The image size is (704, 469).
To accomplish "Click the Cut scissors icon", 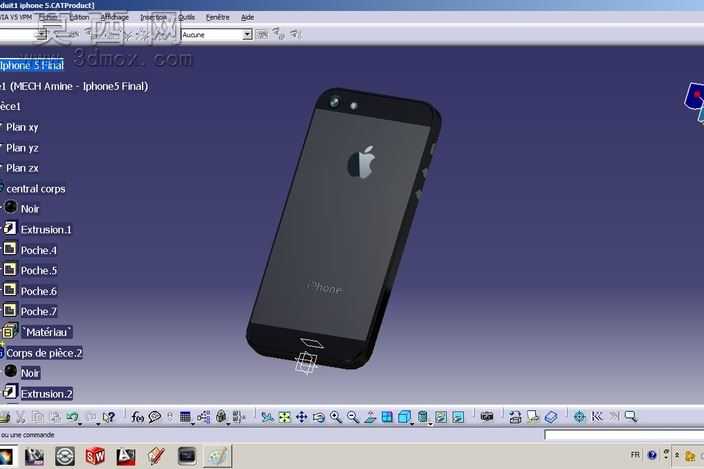I will (x=21, y=417).
